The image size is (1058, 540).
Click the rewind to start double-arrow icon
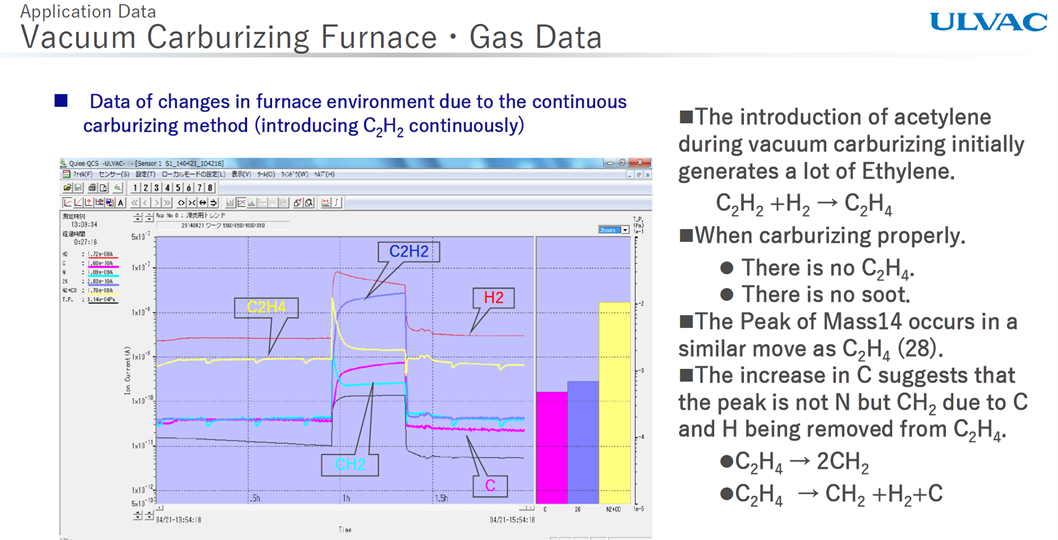[136, 202]
